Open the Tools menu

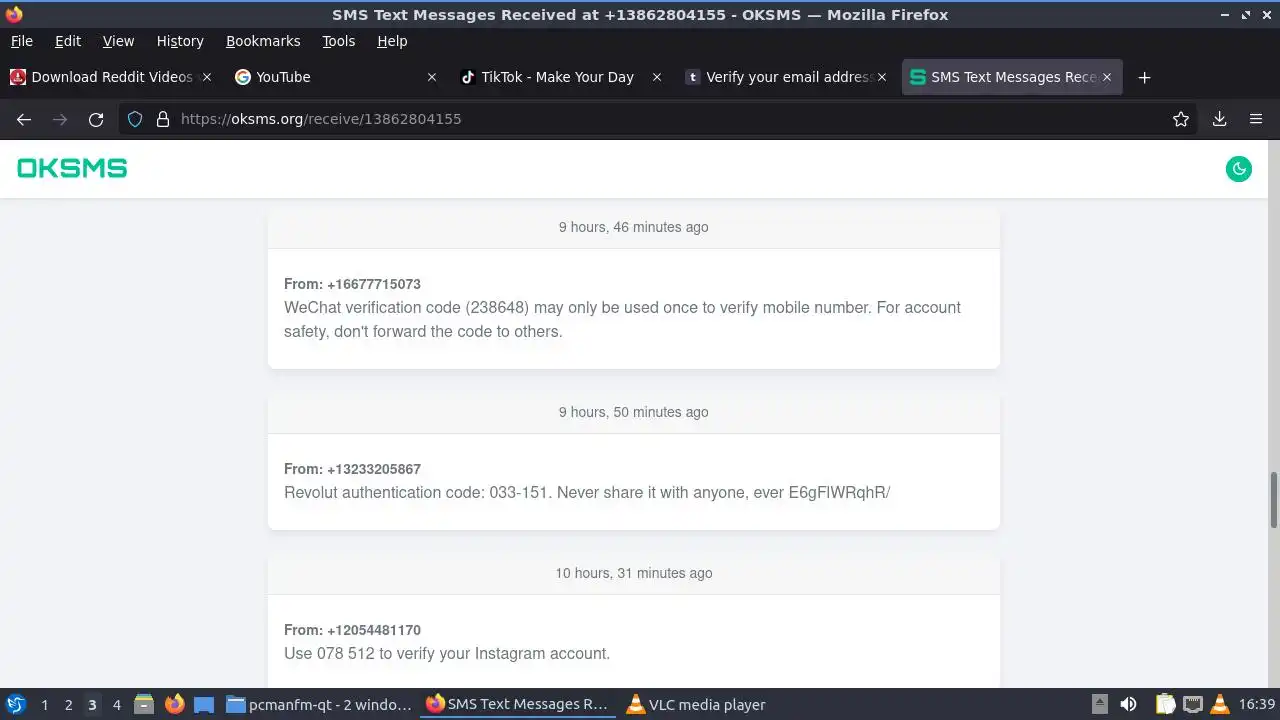click(339, 41)
